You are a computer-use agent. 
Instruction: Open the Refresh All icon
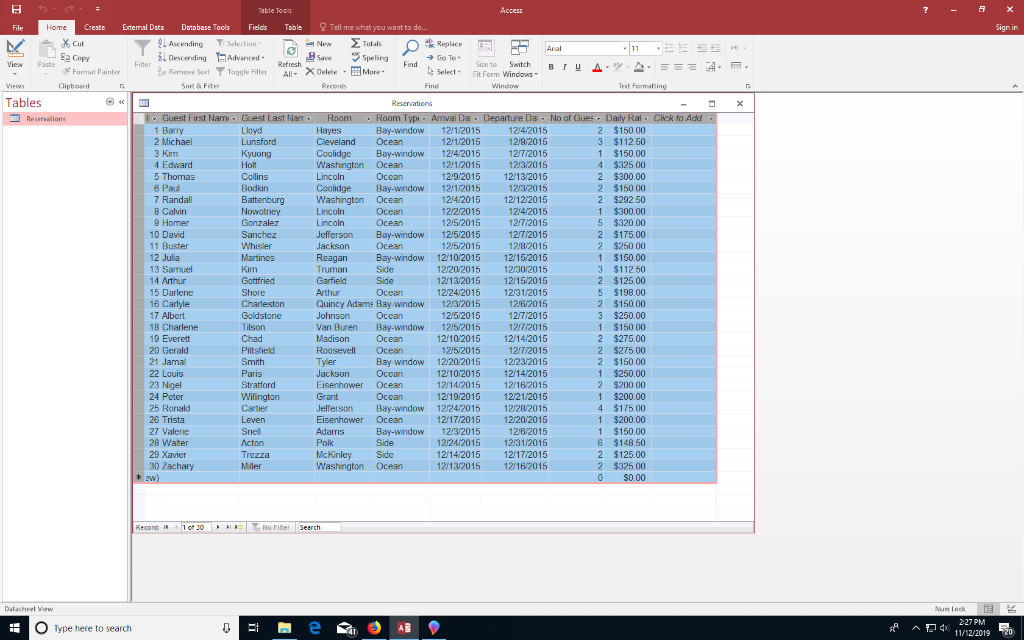tap(291, 50)
